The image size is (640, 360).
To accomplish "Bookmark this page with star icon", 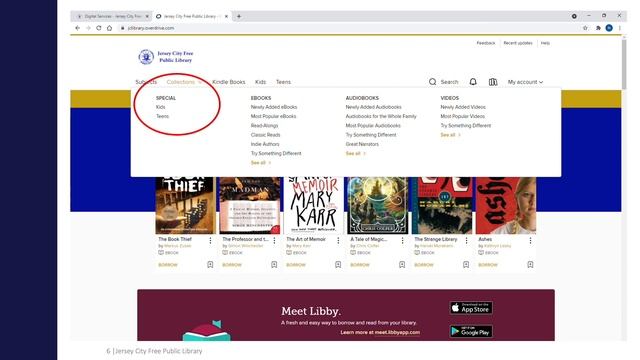I will tap(585, 28).
